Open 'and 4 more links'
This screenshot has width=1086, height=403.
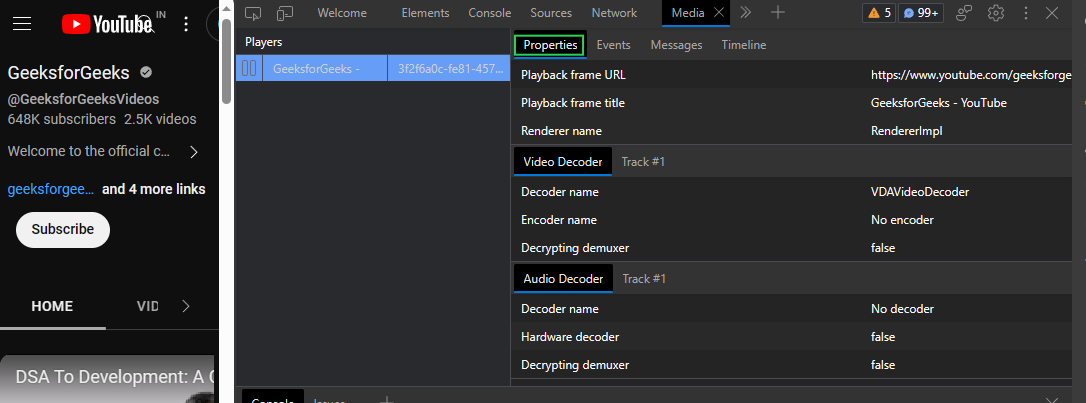(154, 189)
